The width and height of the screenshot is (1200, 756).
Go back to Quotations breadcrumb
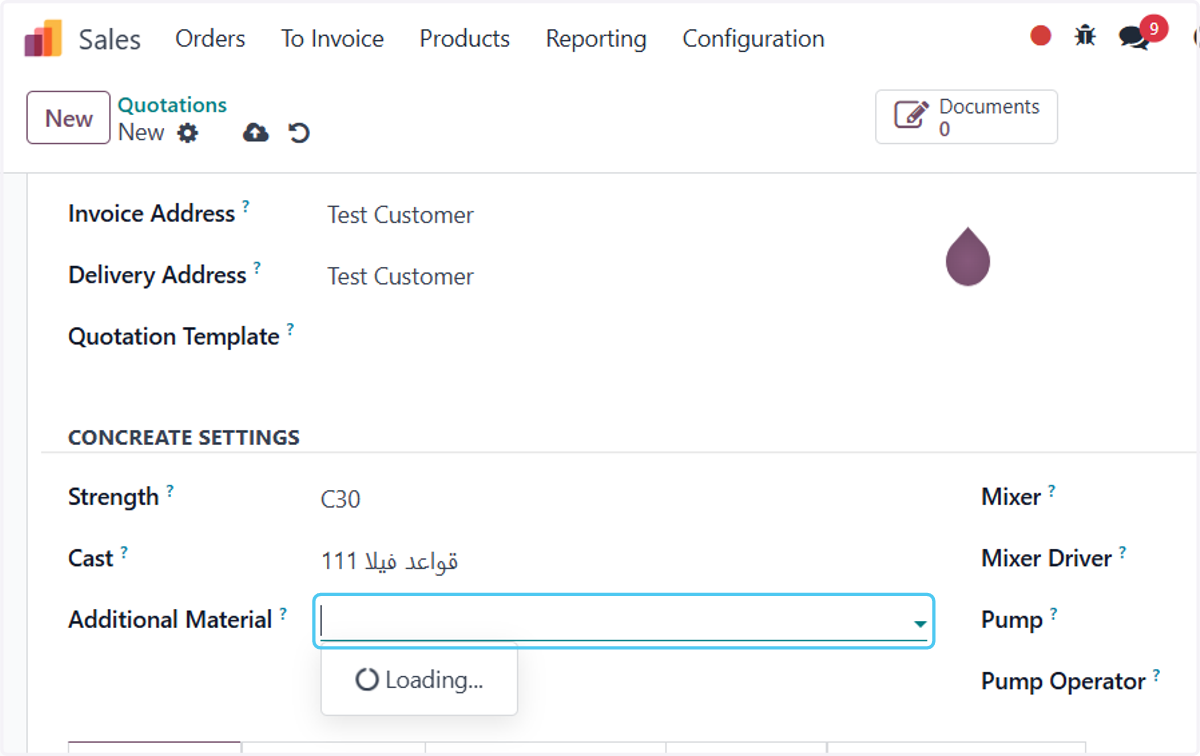coord(172,105)
